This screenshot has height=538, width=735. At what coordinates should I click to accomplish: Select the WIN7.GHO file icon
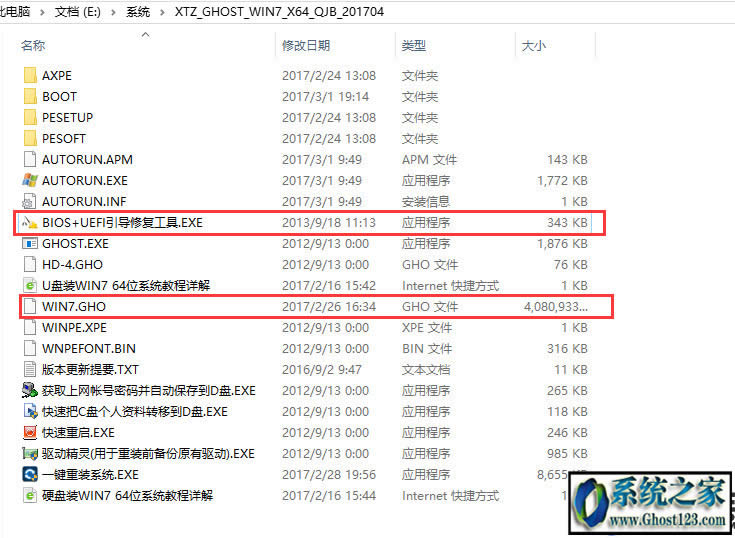tap(30, 307)
